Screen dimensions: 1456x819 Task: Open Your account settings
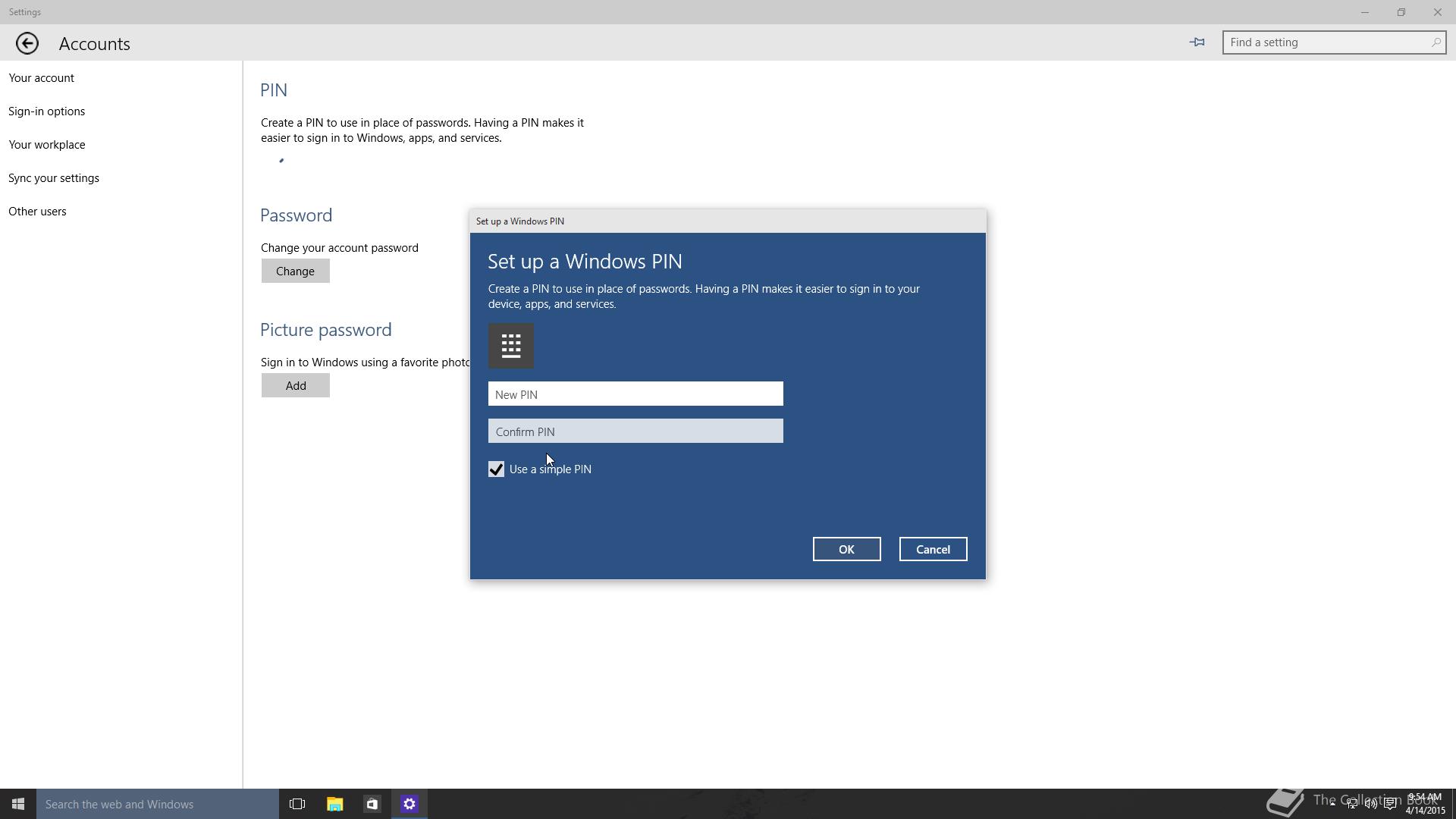[41, 78]
